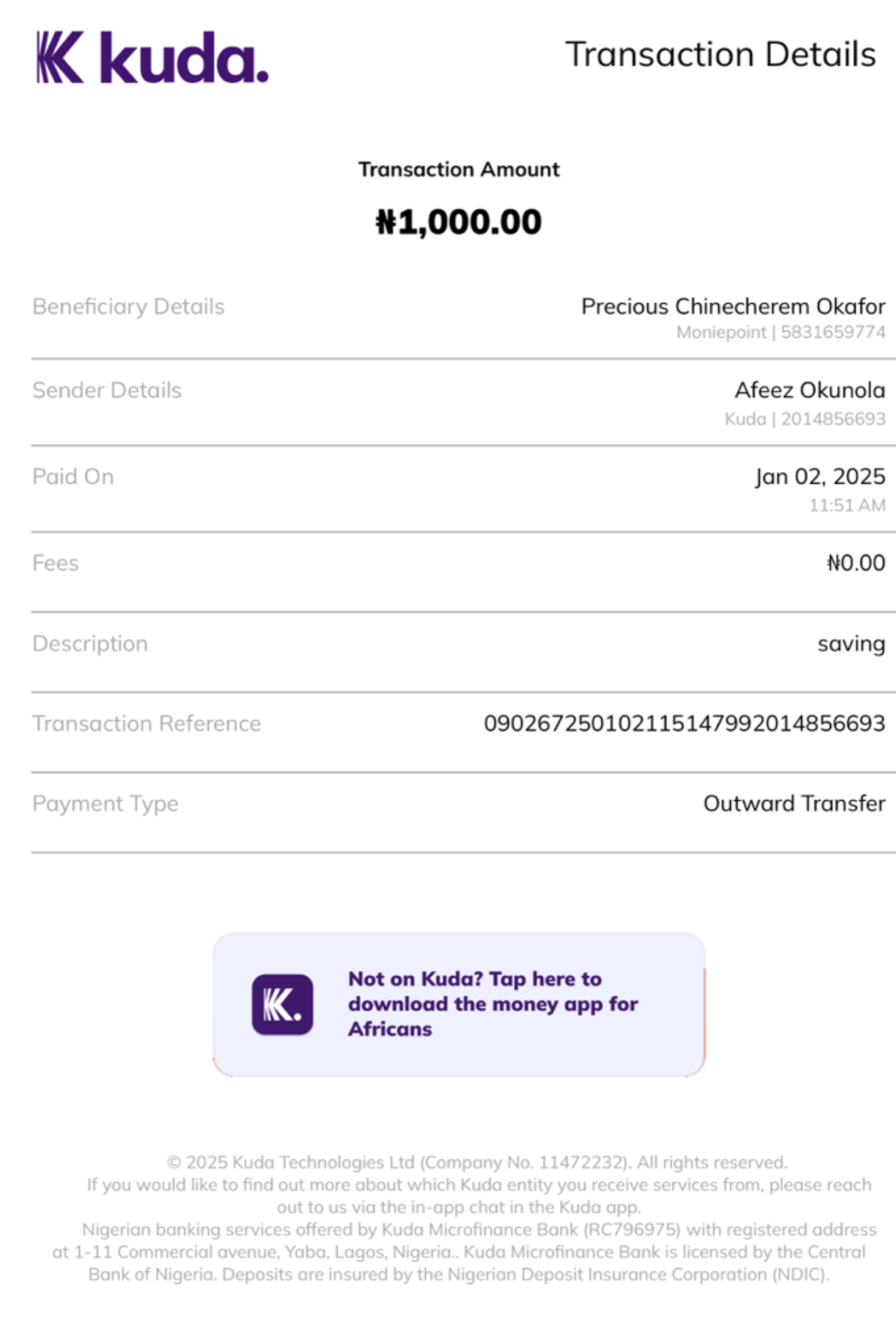Click the Kuda app icon in the download banner
This screenshot has width=896, height=1338.
pos(282,1004)
